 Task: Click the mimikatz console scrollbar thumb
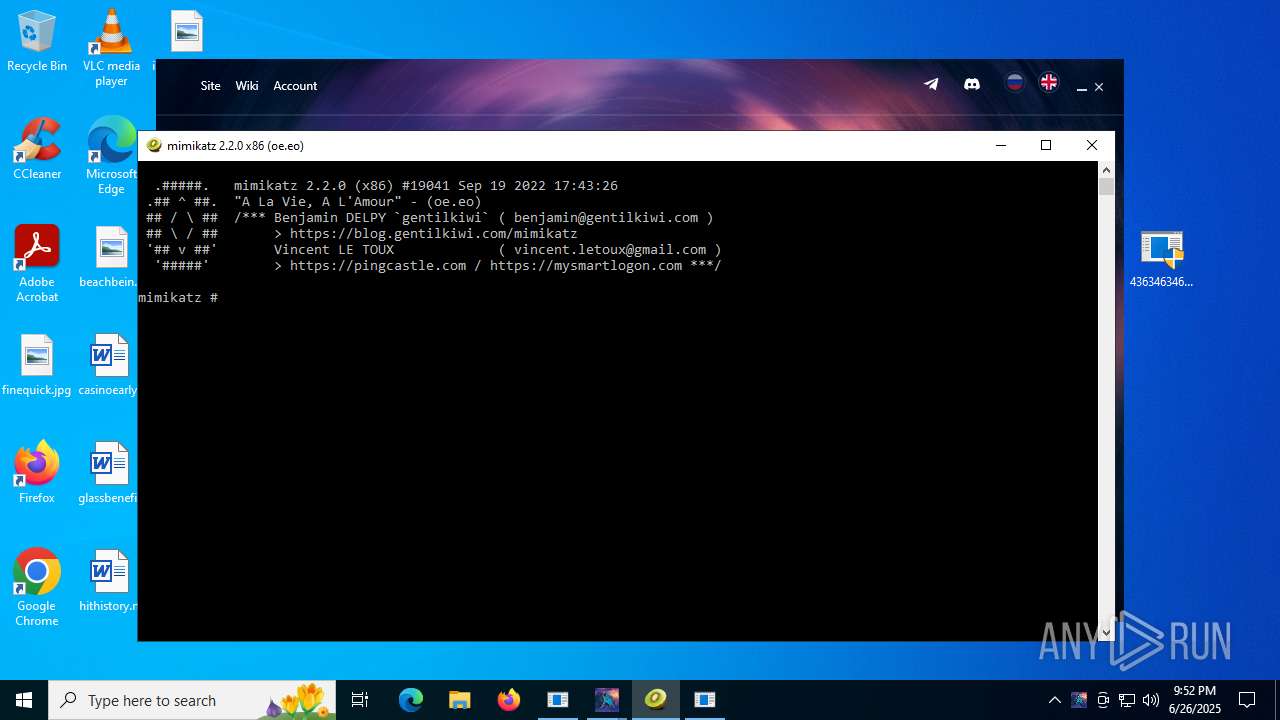tap(1106, 186)
